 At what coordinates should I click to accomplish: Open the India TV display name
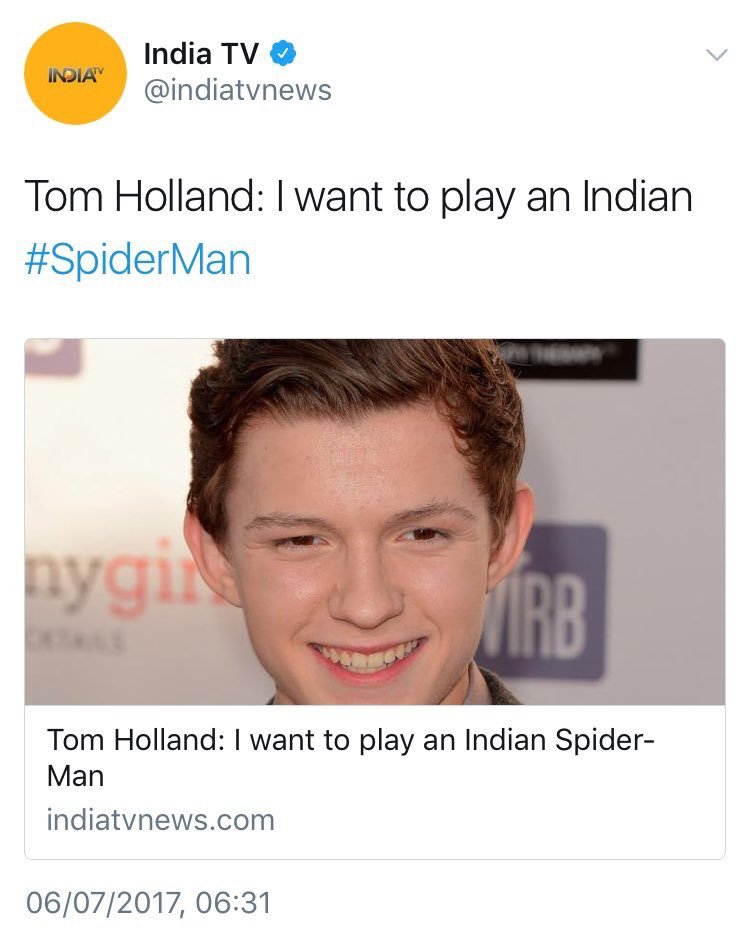201,52
